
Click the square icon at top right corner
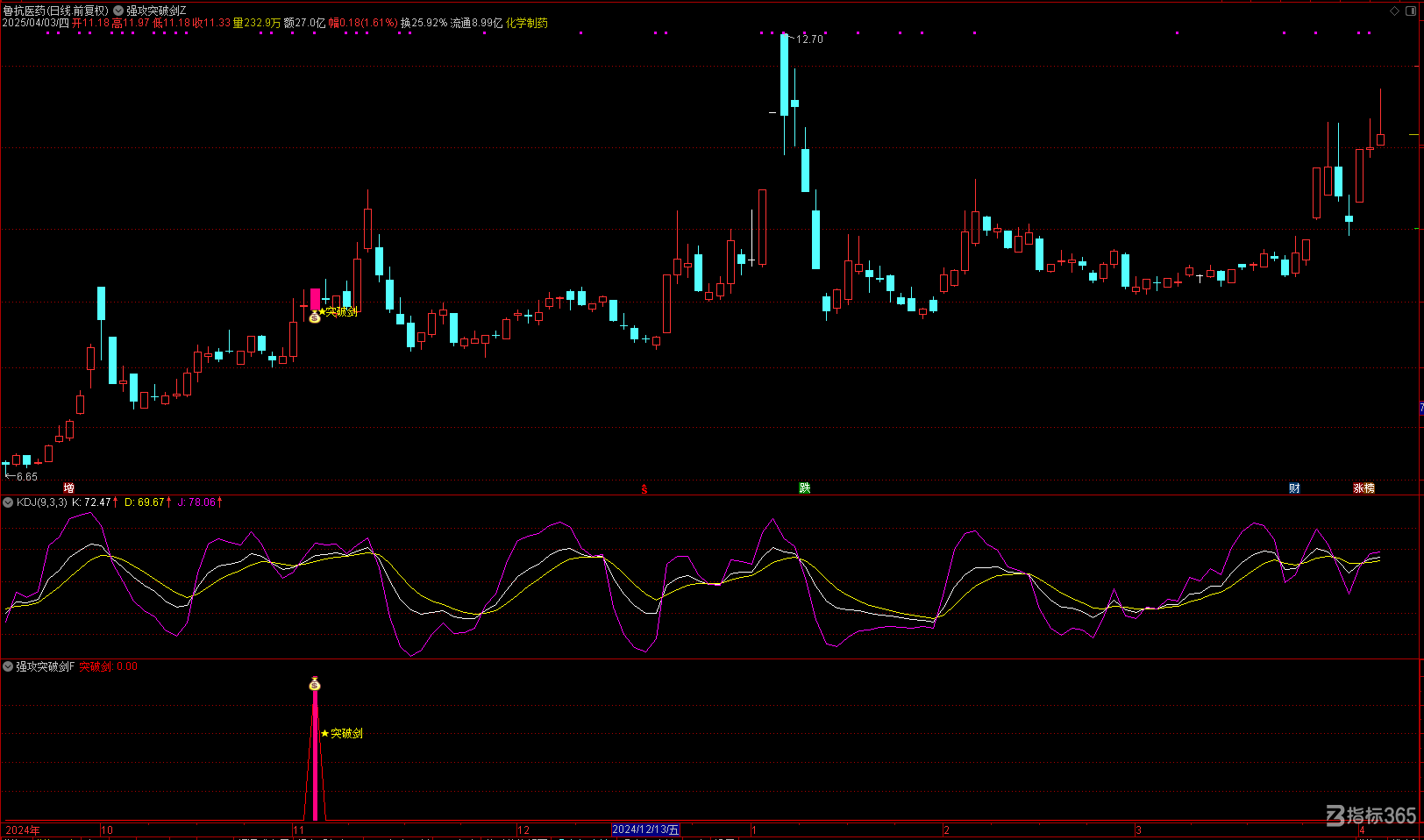point(1412,11)
